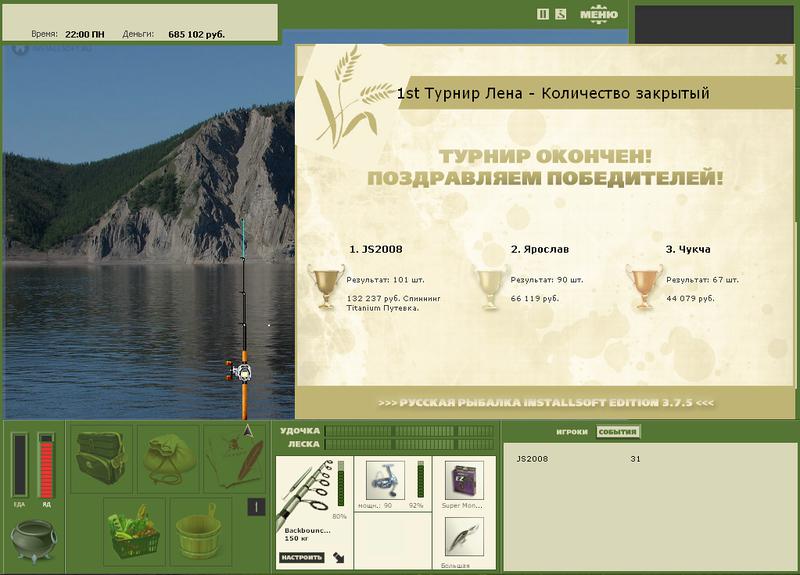Click the compass arrow indicator
The image size is (800, 575).
pos(248,431)
